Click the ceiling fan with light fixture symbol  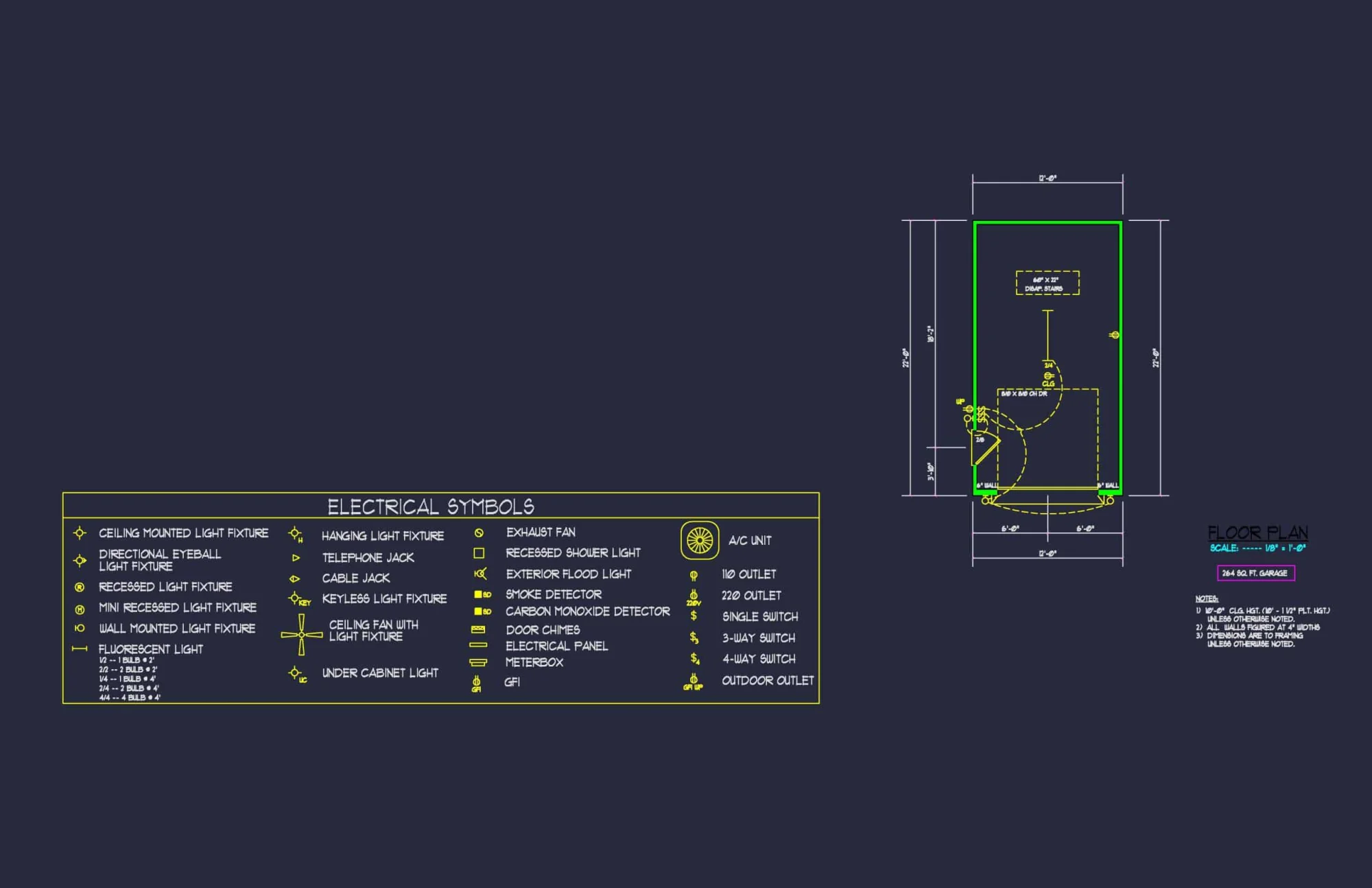[x=300, y=634]
